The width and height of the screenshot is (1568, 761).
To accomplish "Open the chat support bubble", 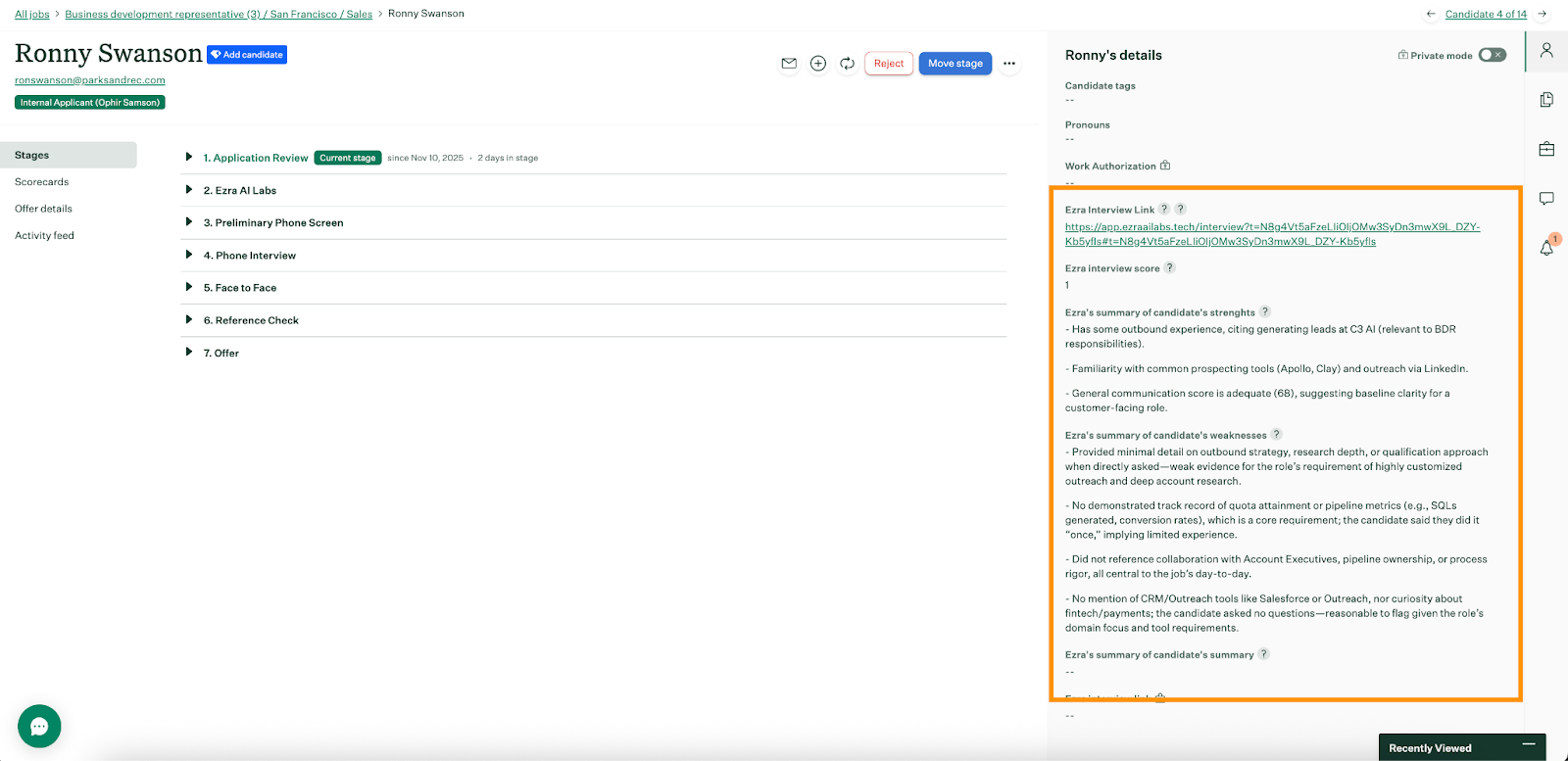I will tap(39, 727).
